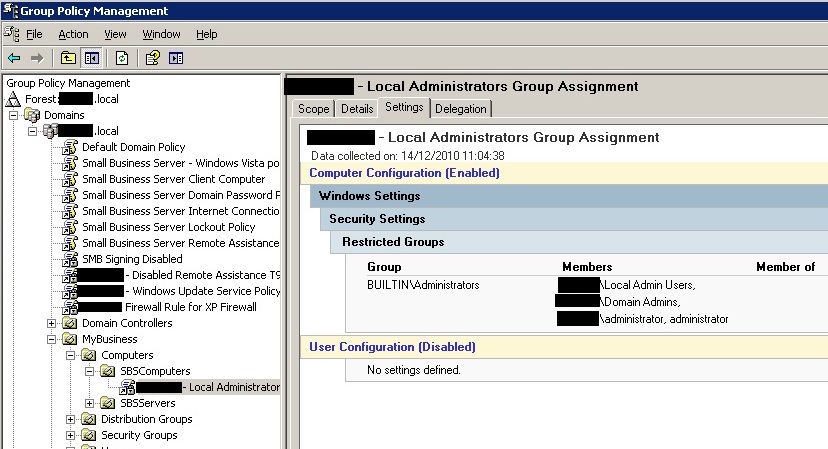828x449 pixels.
Task: Collapse User Configuration (Disabled) section
Action: click(x=564, y=347)
